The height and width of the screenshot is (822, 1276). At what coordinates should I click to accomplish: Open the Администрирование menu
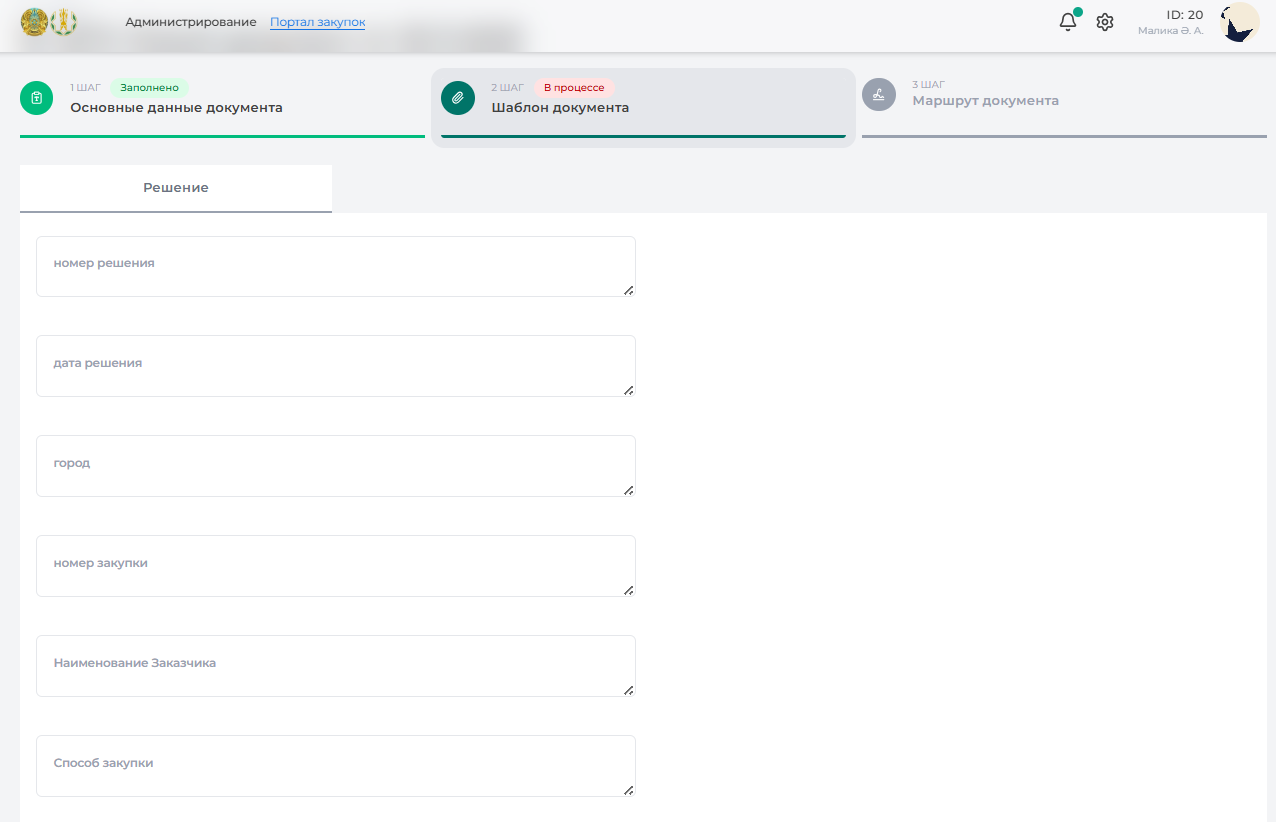[191, 22]
